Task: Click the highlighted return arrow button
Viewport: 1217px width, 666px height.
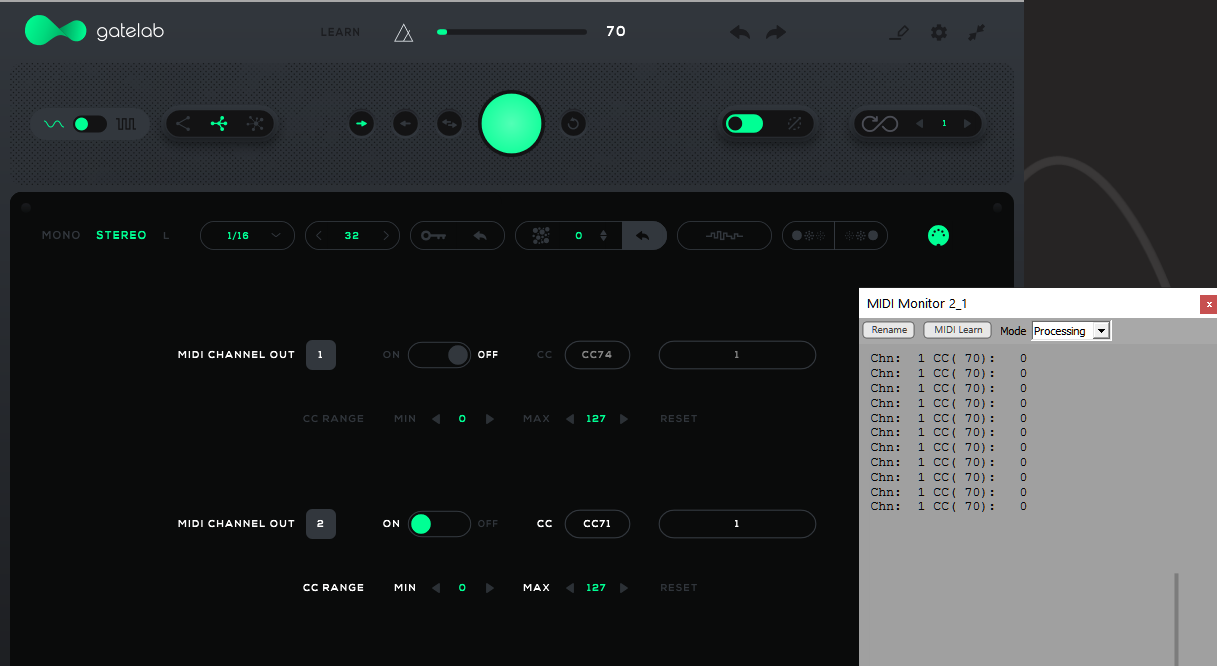Action: 644,236
